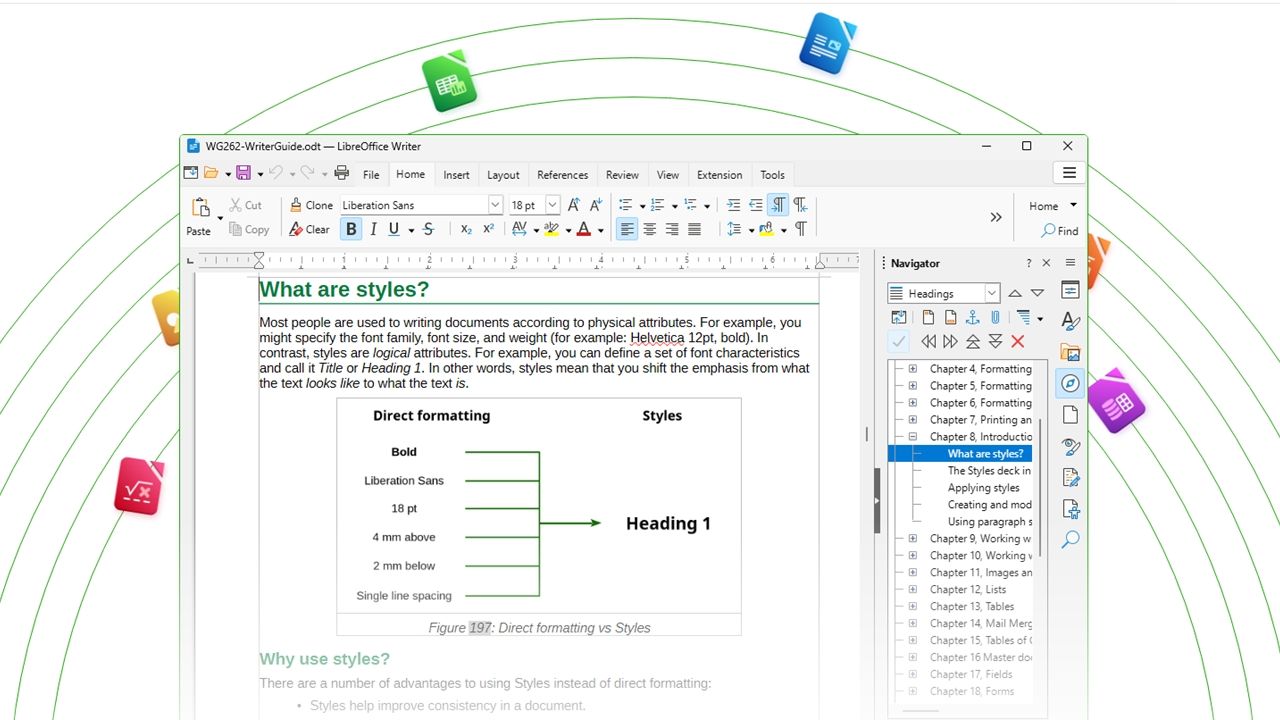Screen dimensions: 1280x720
Task: Promote chapter using the double-up arrow icon
Action: pyautogui.click(x=973, y=342)
